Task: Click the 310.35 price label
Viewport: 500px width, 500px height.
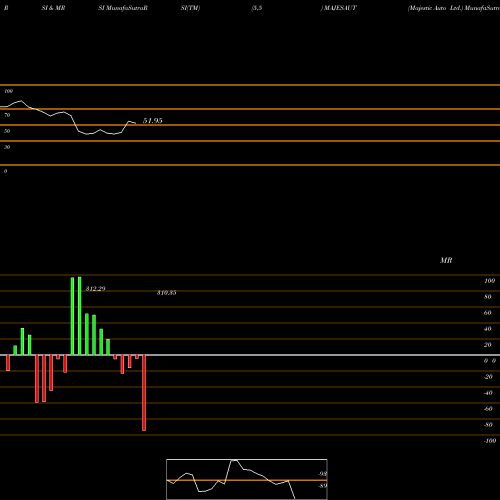Action: point(167,293)
